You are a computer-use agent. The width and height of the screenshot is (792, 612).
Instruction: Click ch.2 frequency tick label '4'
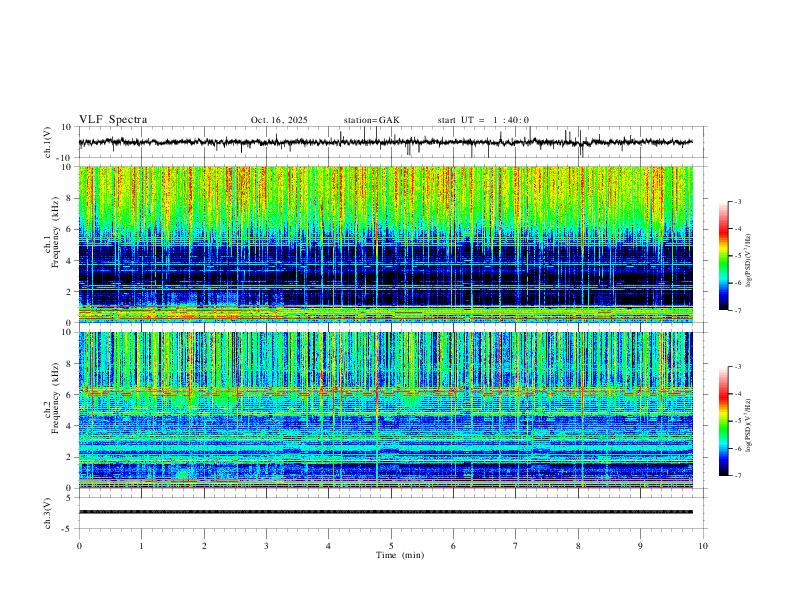(x=71, y=426)
